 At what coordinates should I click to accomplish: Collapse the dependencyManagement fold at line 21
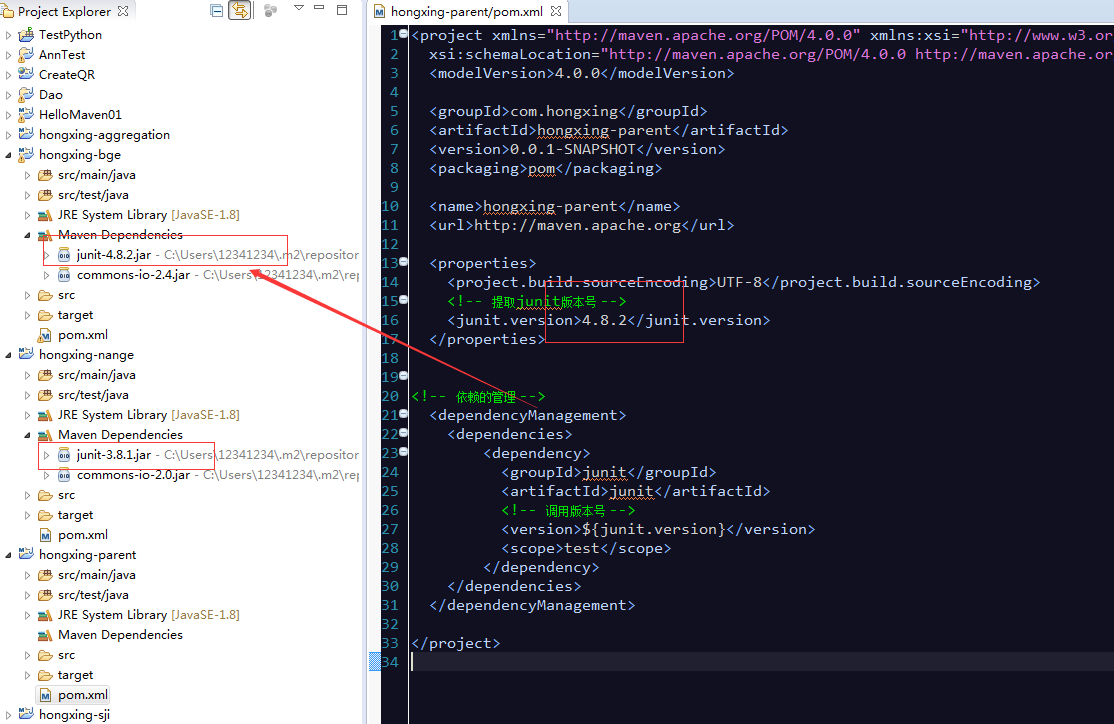coord(404,414)
